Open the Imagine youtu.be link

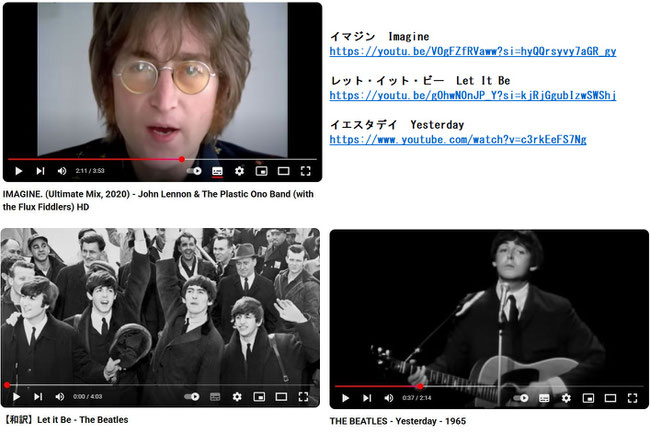(473, 51)
